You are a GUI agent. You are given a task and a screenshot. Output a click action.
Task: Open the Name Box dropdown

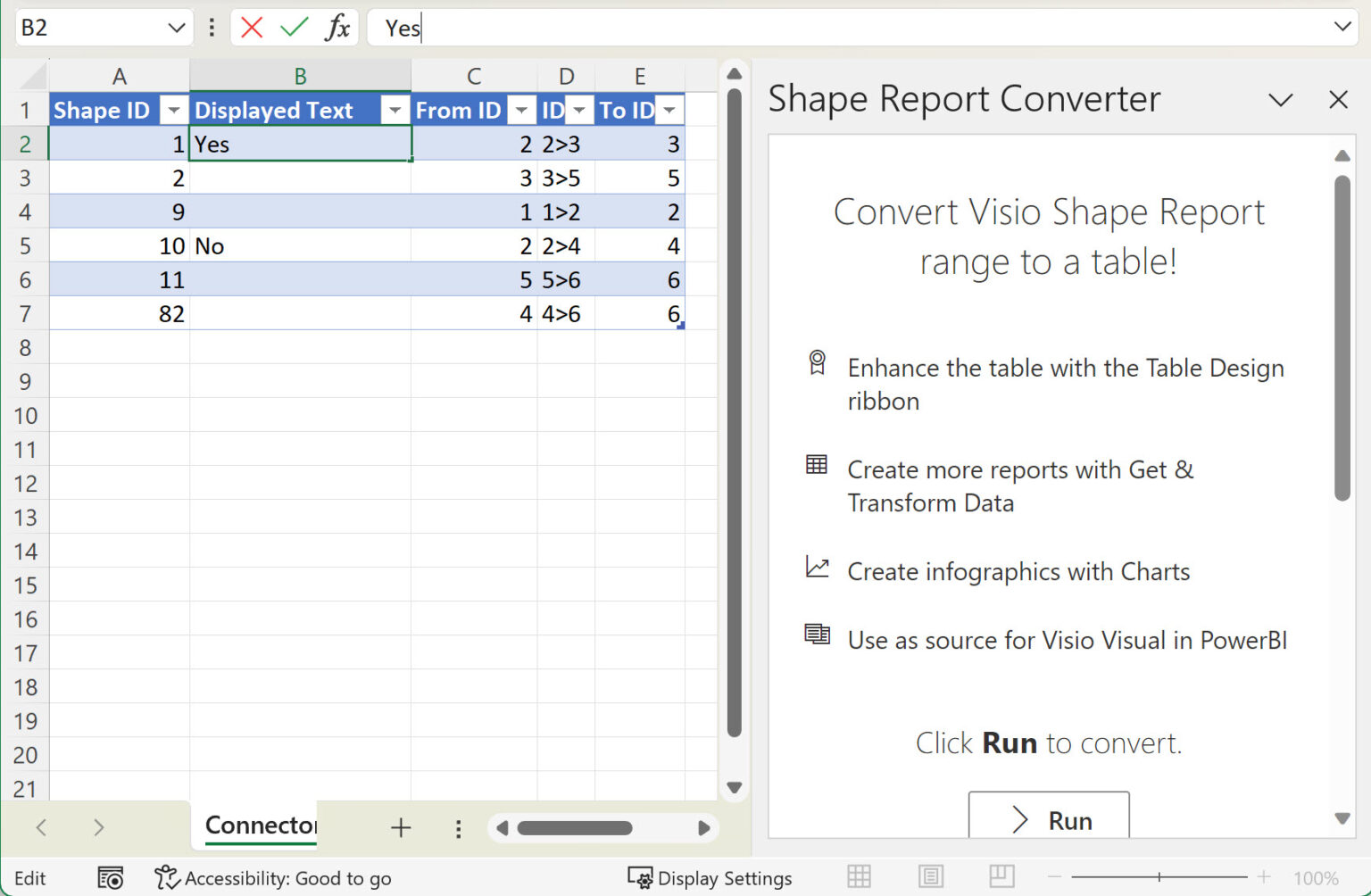(x=175, y=27)
